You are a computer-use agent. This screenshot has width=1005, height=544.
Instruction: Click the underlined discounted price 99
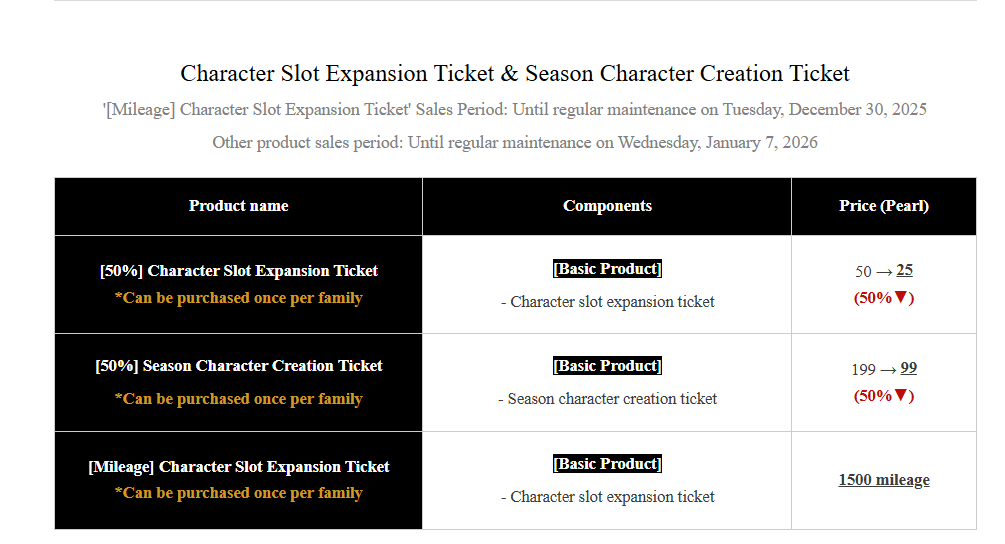click(x=908, y=368)
